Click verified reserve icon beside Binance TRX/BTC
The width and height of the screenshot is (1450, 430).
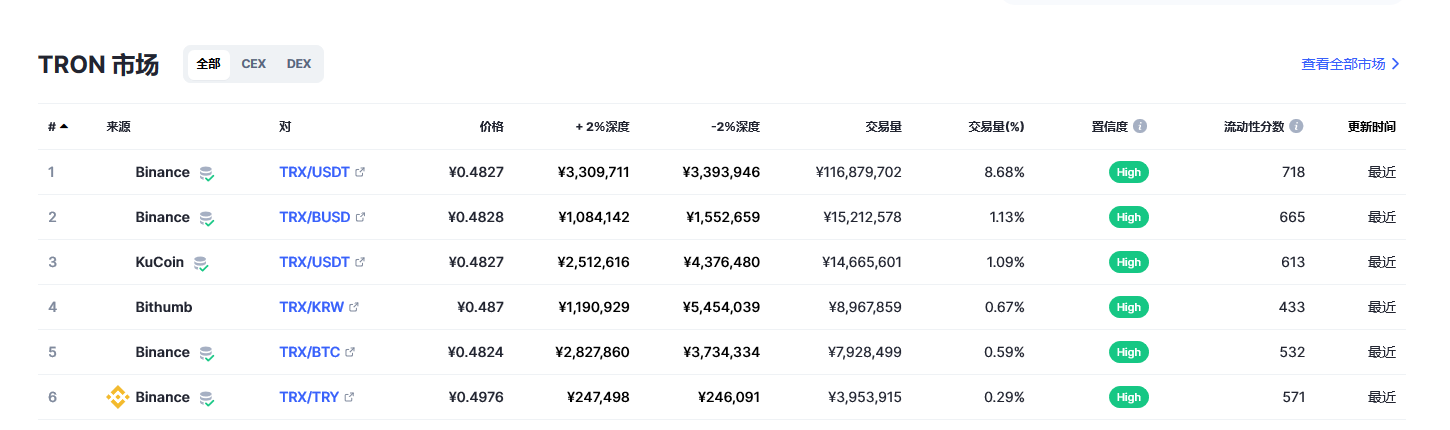point(207,353)
